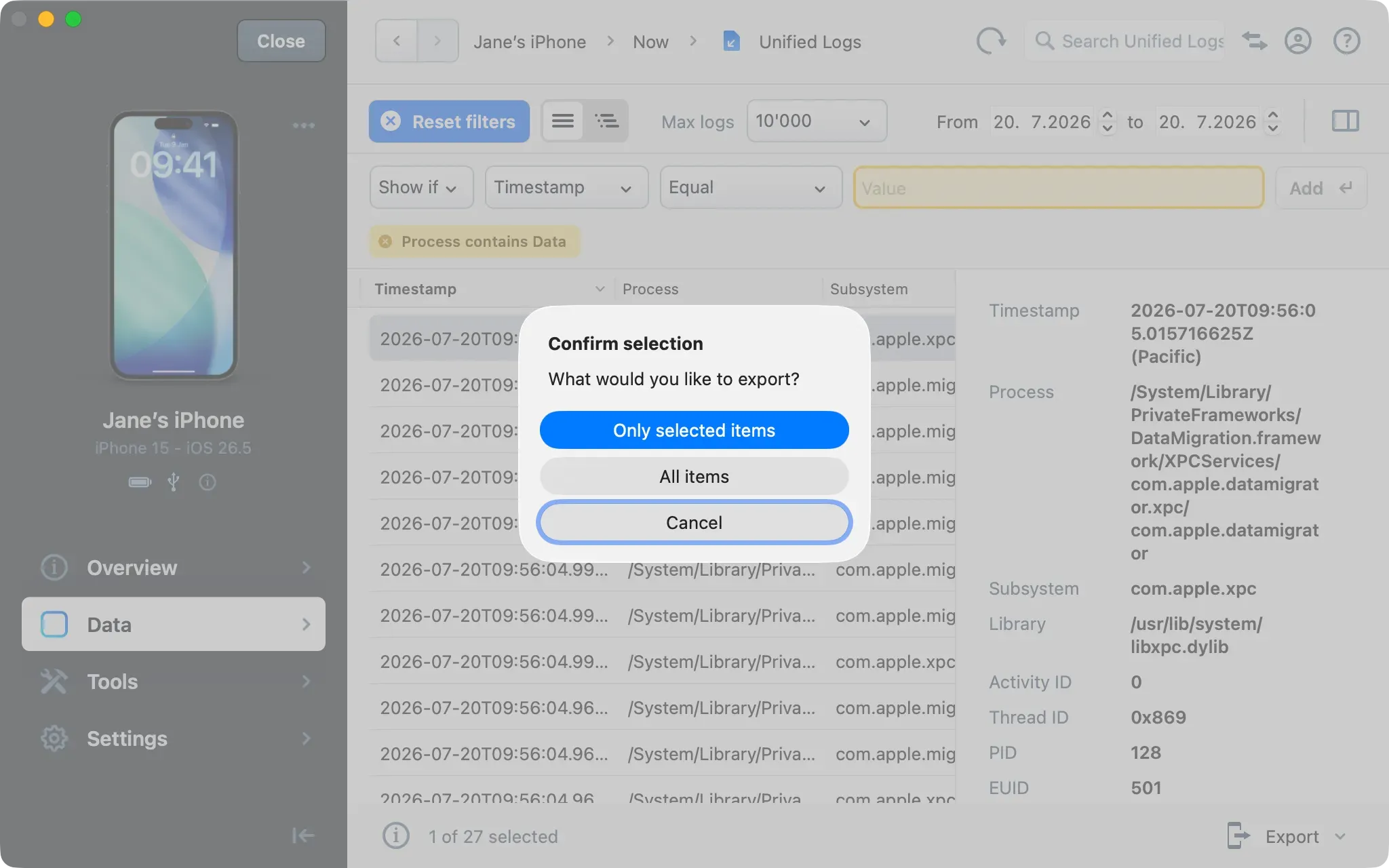Click the From date field

pyautogui.click(x=1042, y=121)
